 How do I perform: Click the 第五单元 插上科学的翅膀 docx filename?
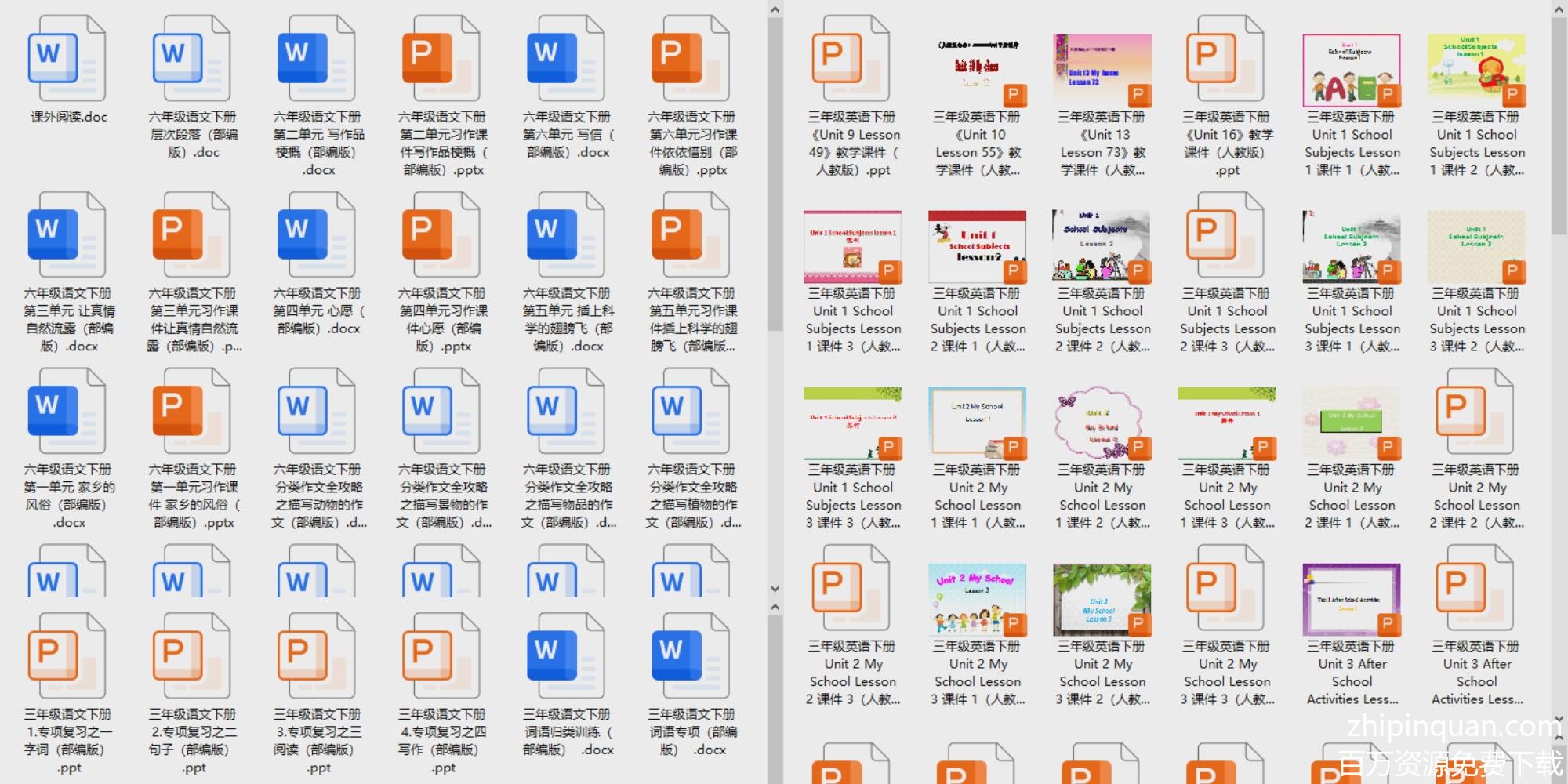[x=566, y=320]
